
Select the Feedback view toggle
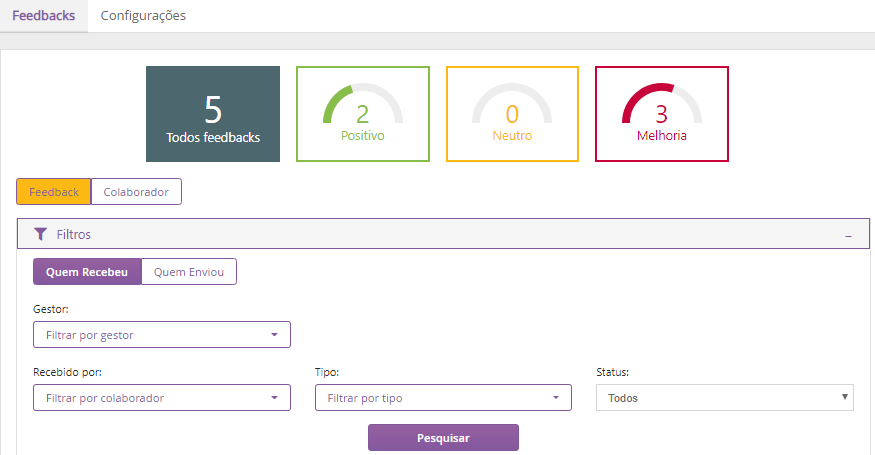(x=54, y=191)
